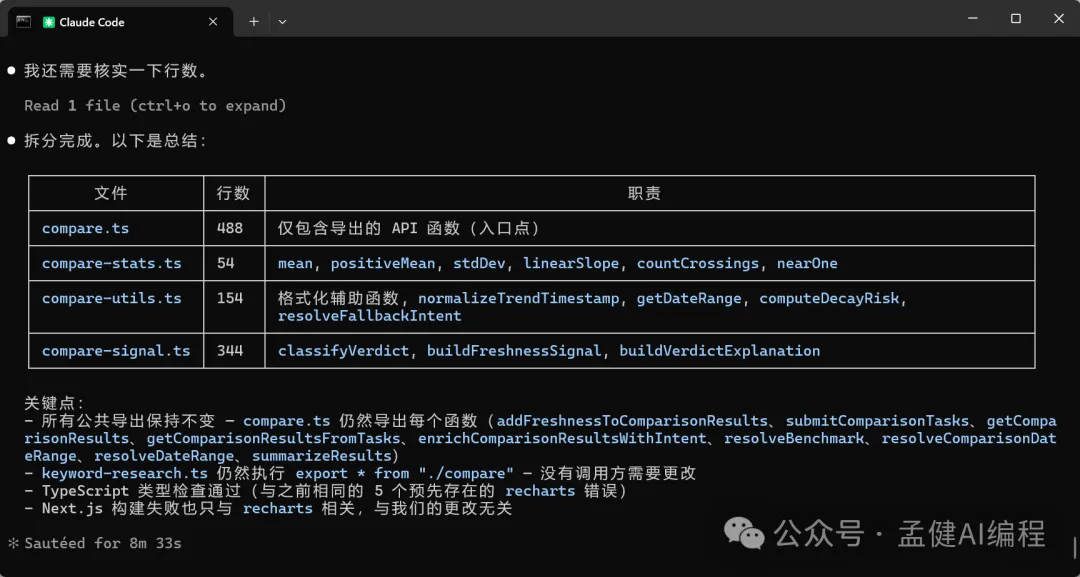Click the bullet before 拆分完成 message
Viewport: 1080px width, 577px height.
(12, 141)
